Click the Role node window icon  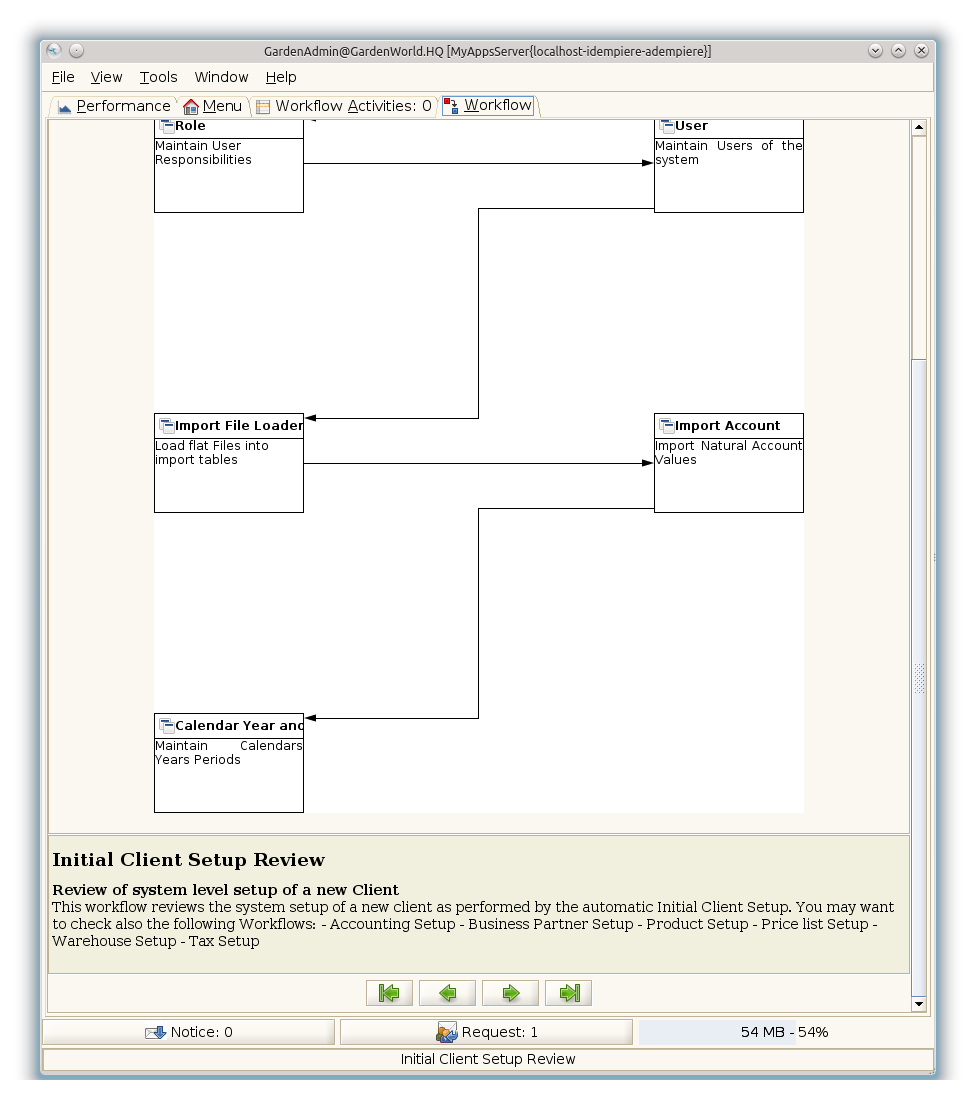pos(167,127)
